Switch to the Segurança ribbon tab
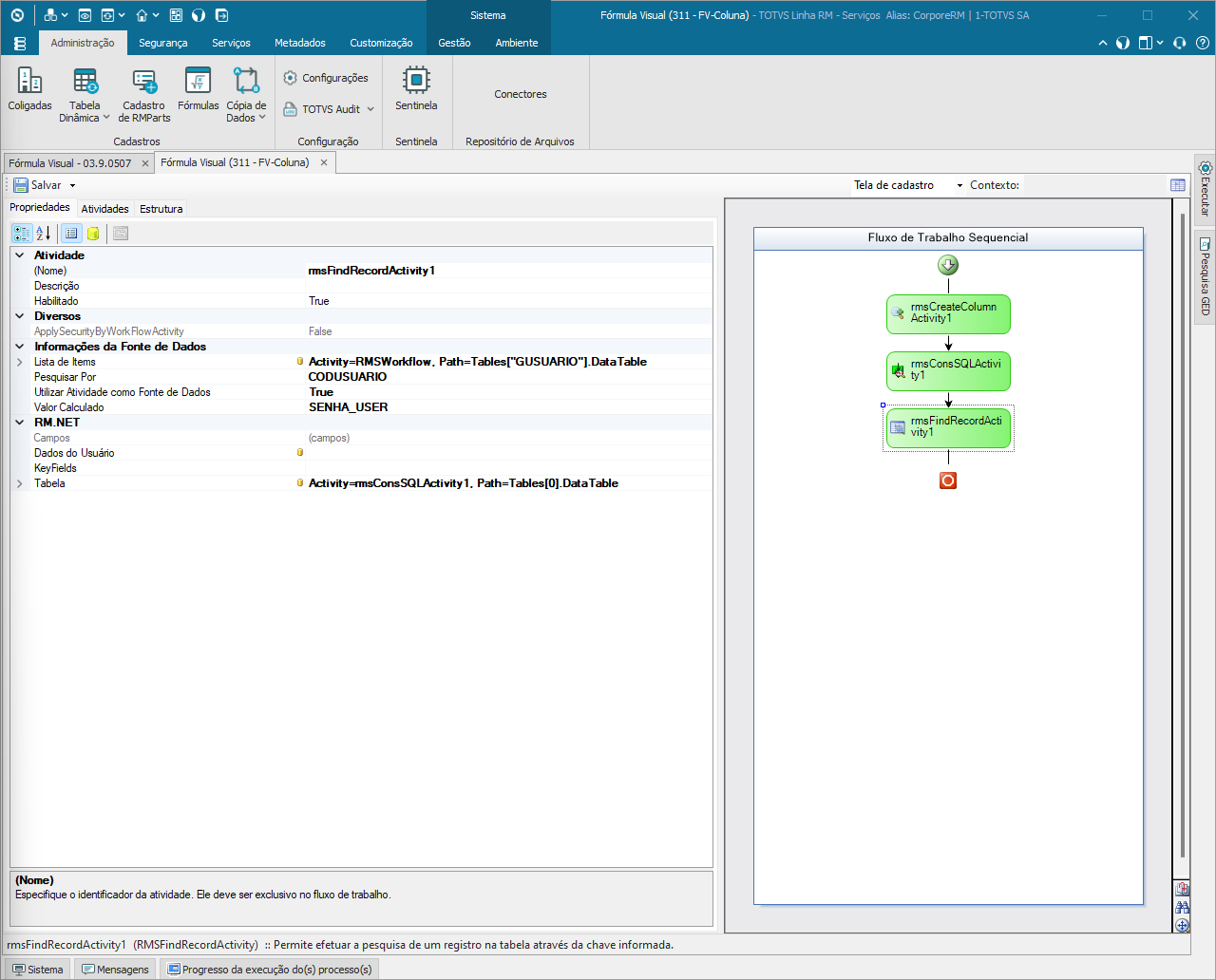The width and height of the screenshot is (1216, 980). pos(162,43)
